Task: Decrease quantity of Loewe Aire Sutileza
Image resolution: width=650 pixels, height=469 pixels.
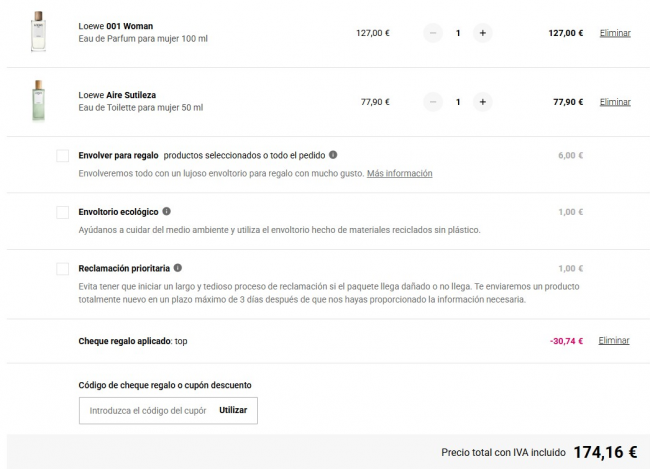Action: [433, 101]
